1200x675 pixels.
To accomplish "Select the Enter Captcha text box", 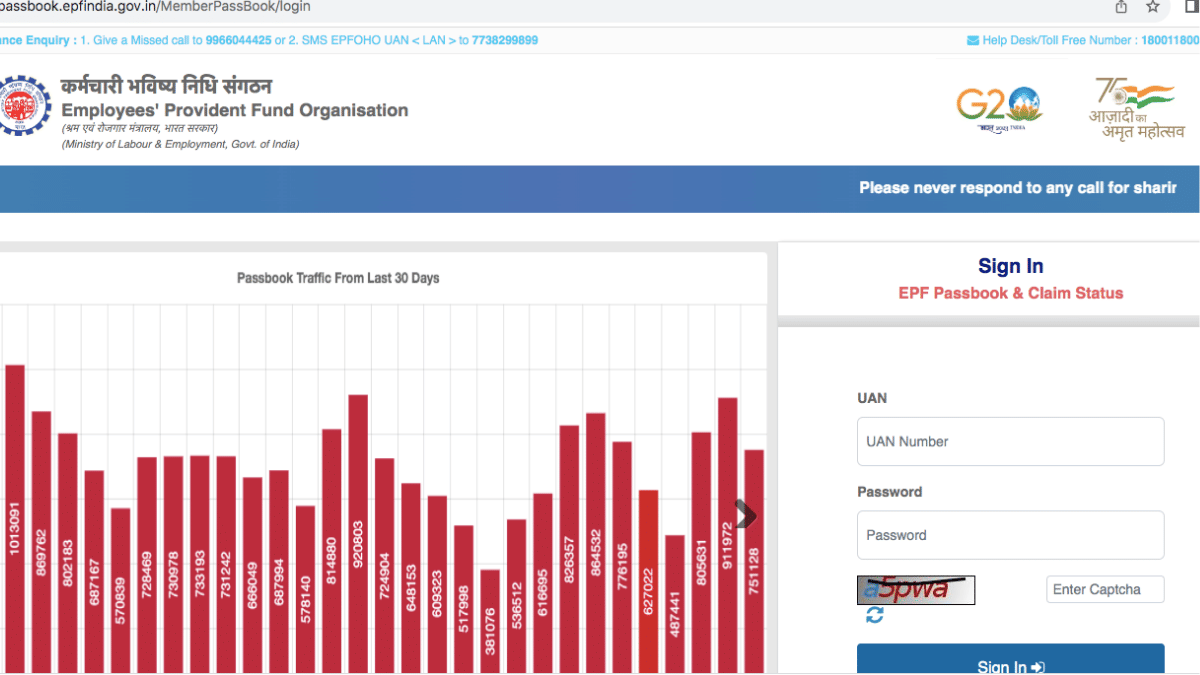I will (x=1105, y=590).
